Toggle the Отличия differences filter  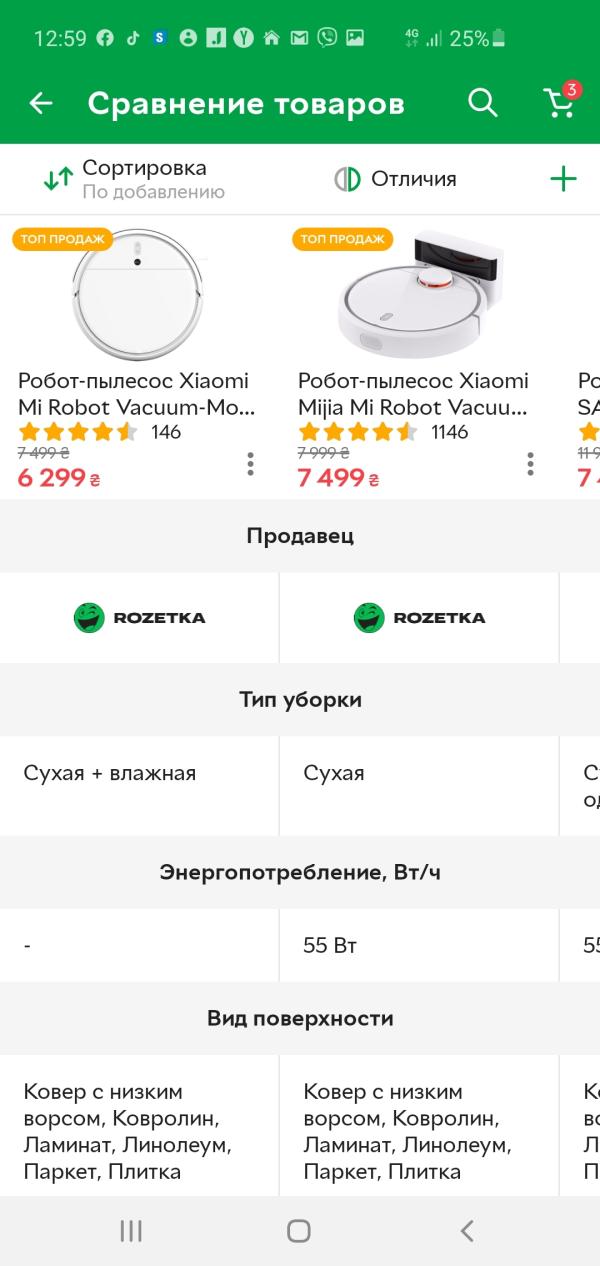(x=395, y=179)
